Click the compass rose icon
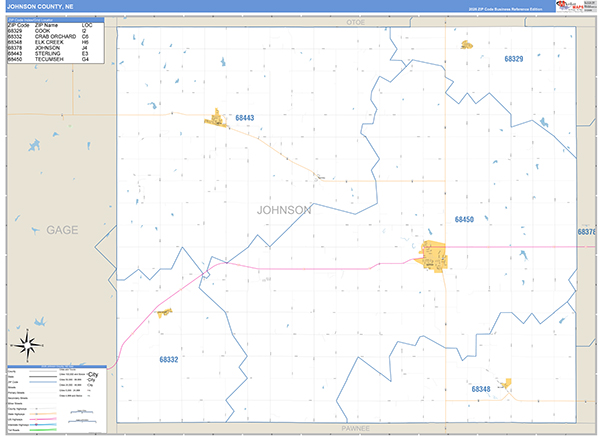Image resolution: width=600 pixels, height=436 pixels. coord(28,345)
